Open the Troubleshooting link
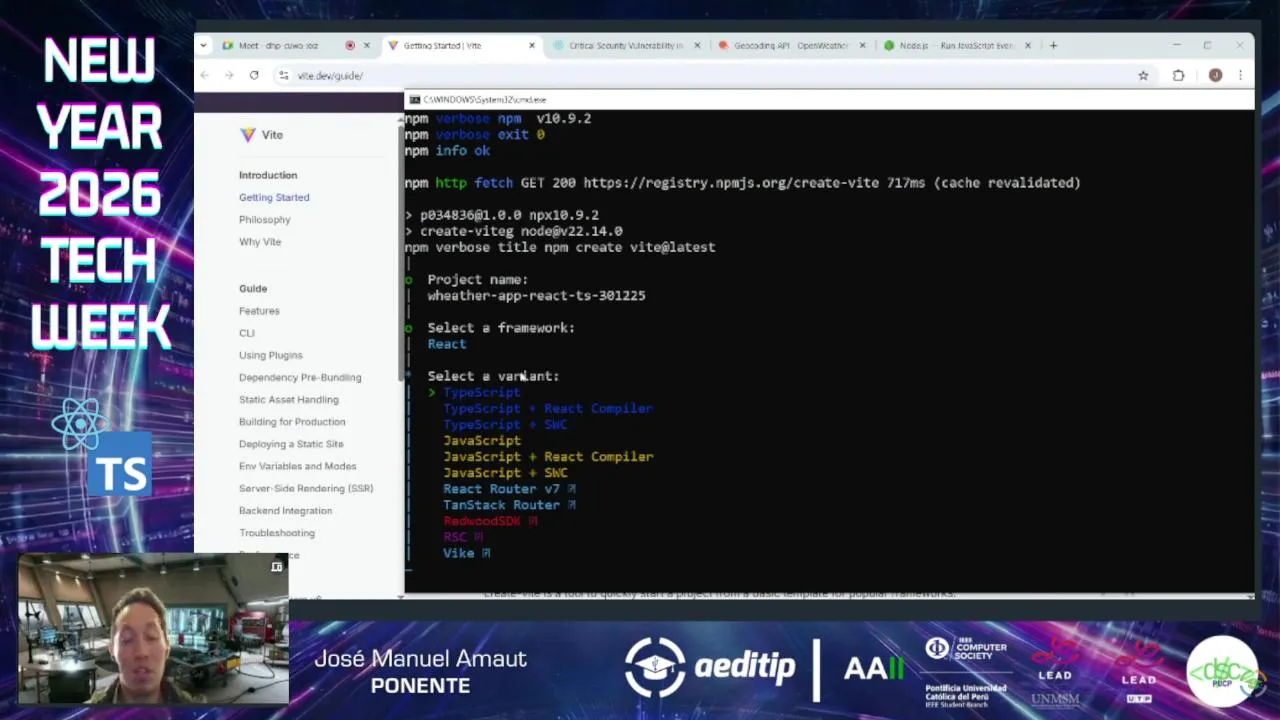 [277, 533]
